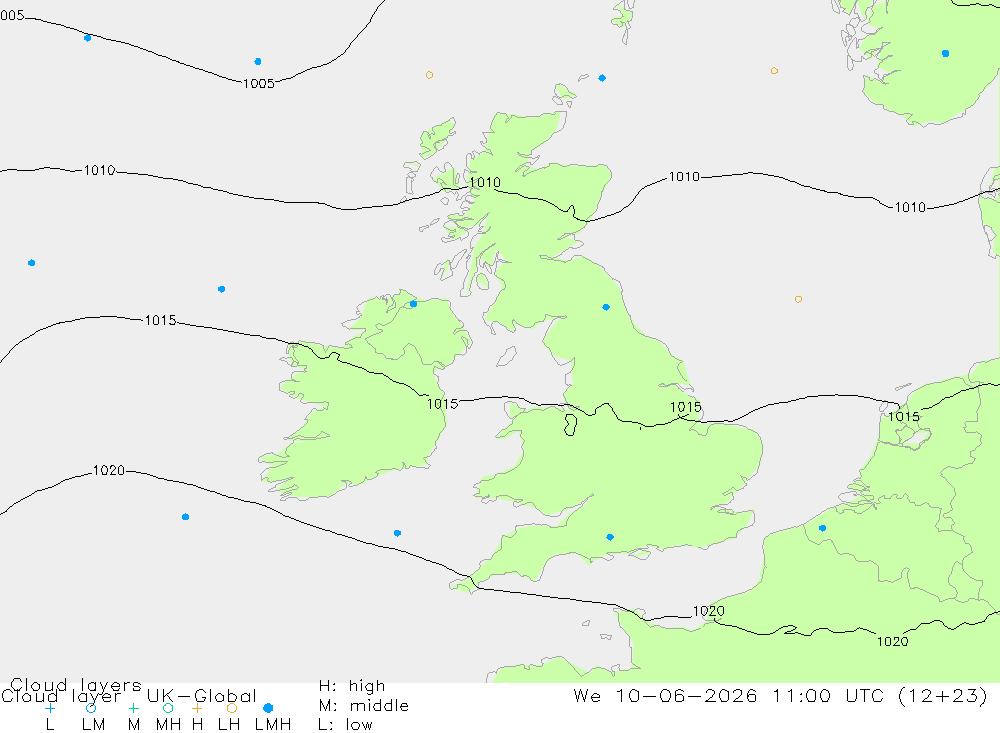
Task: Click the orange circle LH legend symbol
Action: tap(232, 708)
